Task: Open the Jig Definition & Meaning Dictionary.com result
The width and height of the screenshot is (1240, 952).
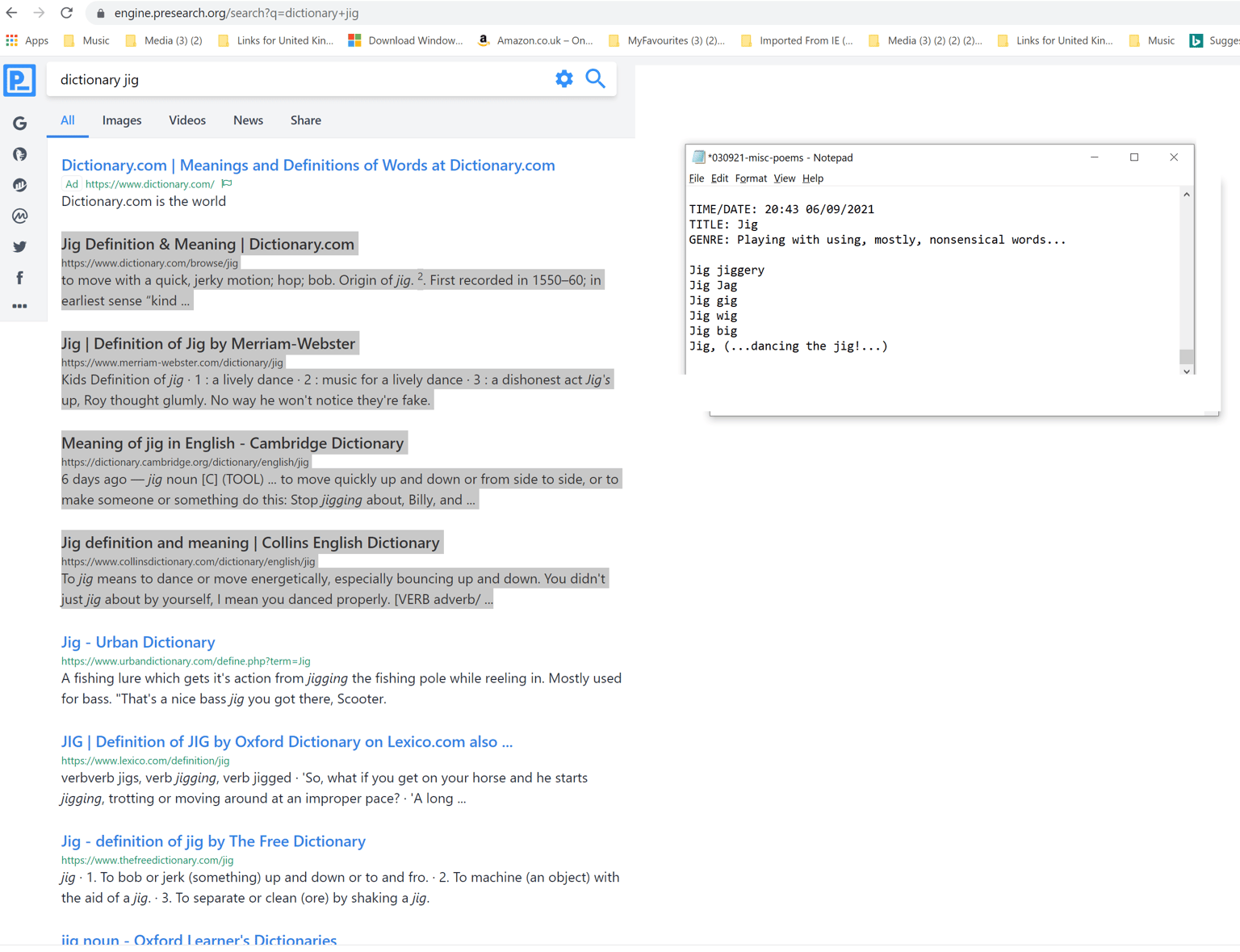Action: point(208,244)
